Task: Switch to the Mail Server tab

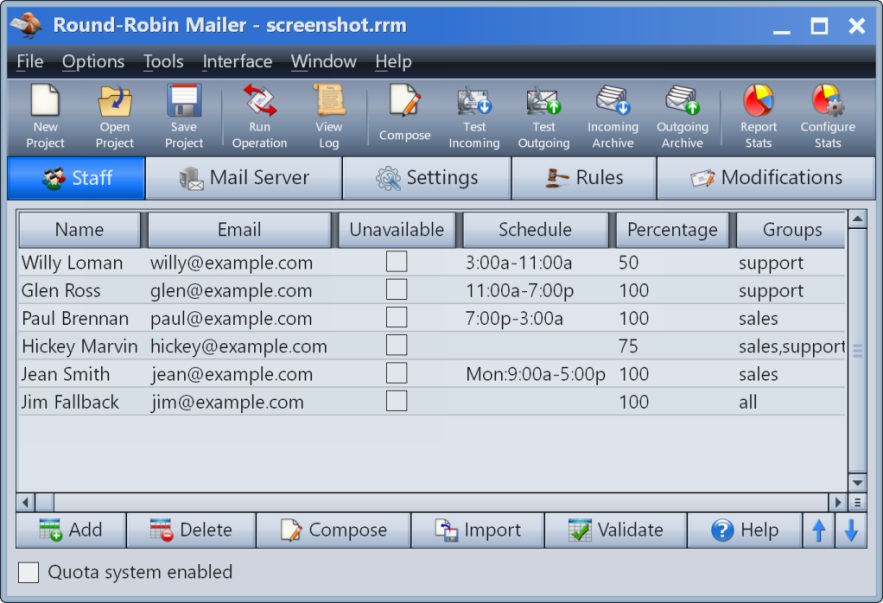Action: click(244, 178)
